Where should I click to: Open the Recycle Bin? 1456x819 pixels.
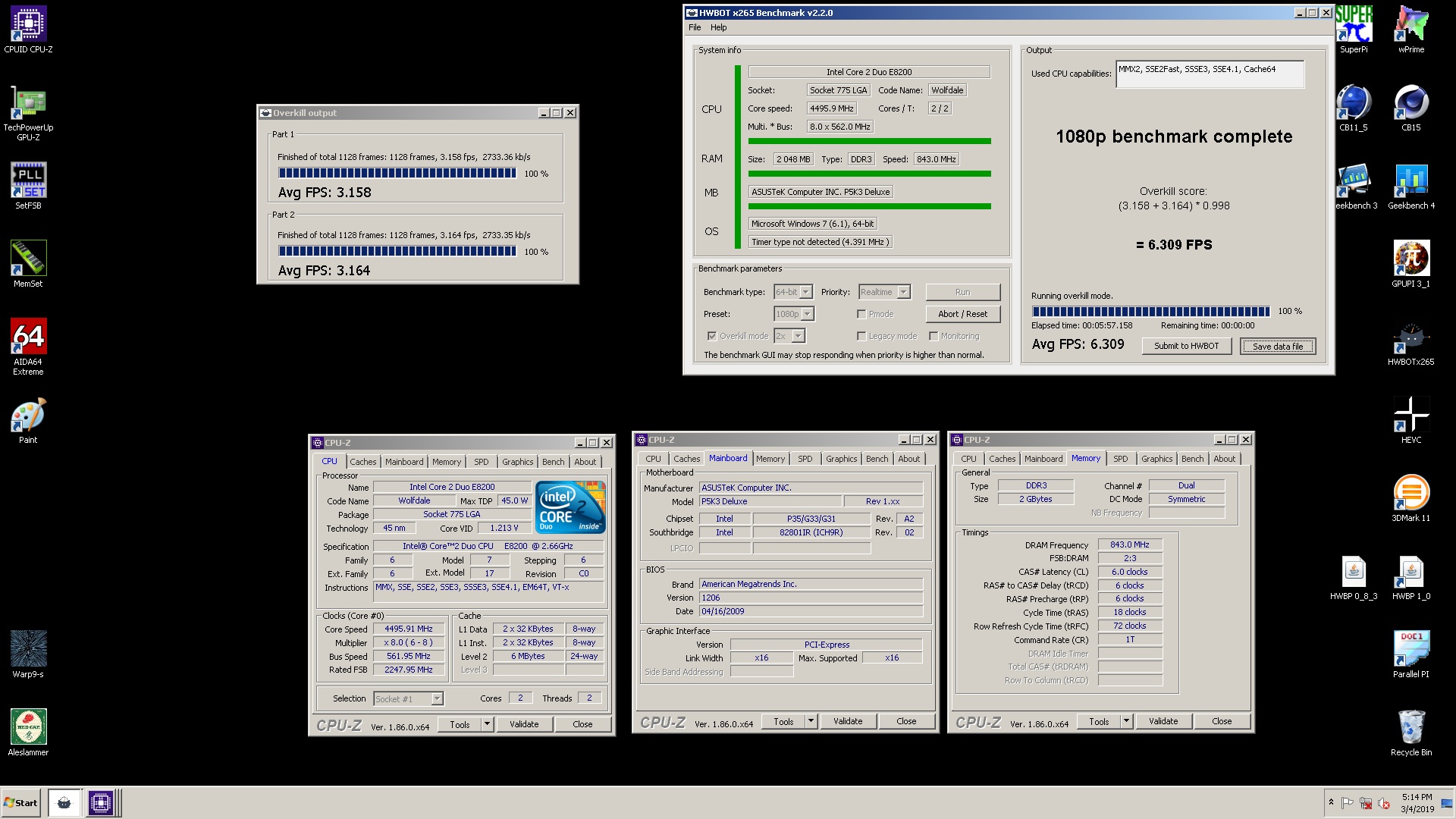(x=1411, y=733)
